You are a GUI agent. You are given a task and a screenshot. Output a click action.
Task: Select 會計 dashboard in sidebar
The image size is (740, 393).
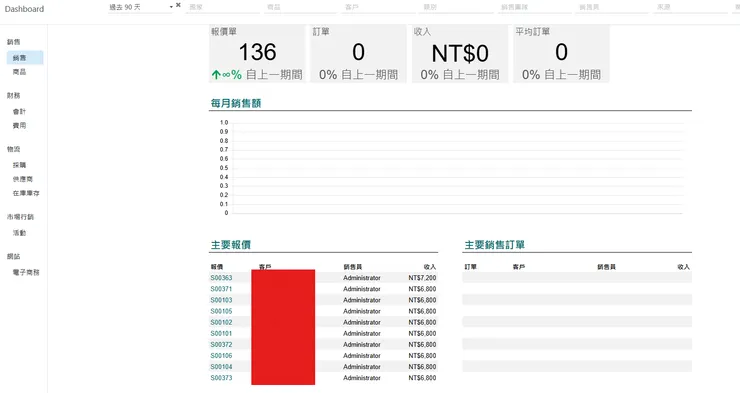click(x=19, y=111)
